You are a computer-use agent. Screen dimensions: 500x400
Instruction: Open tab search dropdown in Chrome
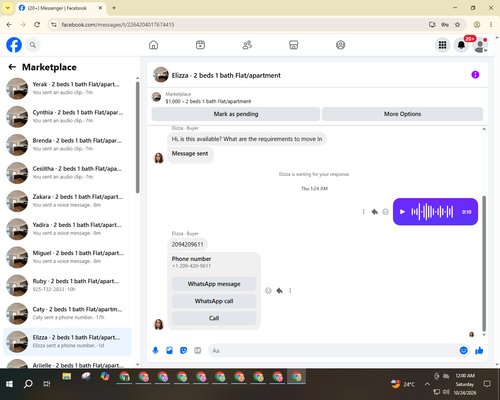click(8, 8)
